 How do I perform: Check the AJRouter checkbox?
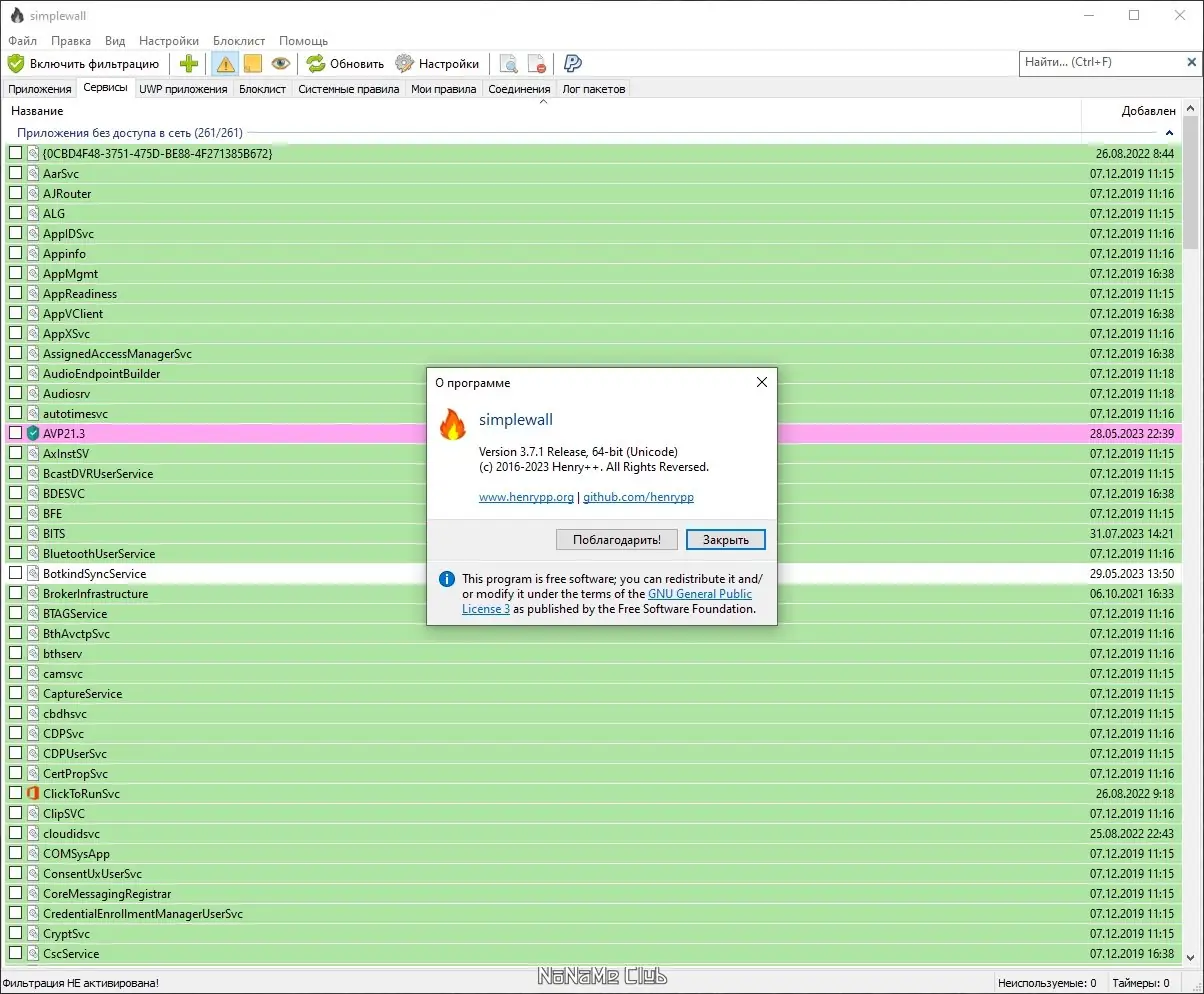point(15,193)
